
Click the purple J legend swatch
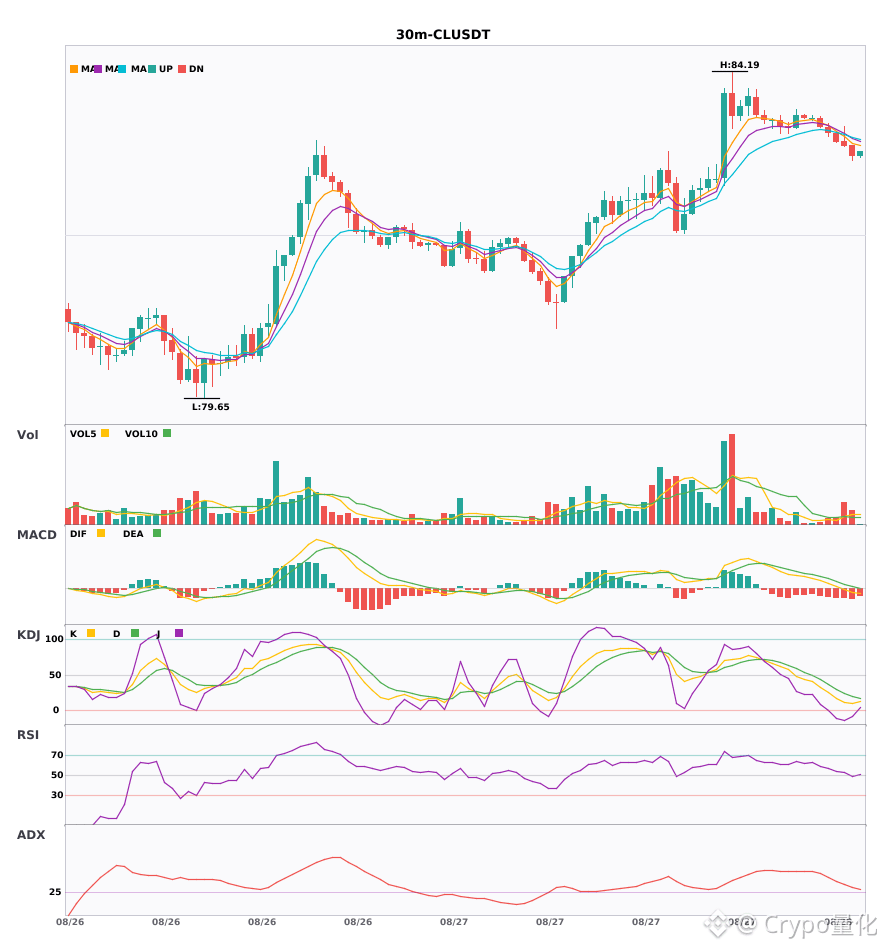tap(179, 633)
